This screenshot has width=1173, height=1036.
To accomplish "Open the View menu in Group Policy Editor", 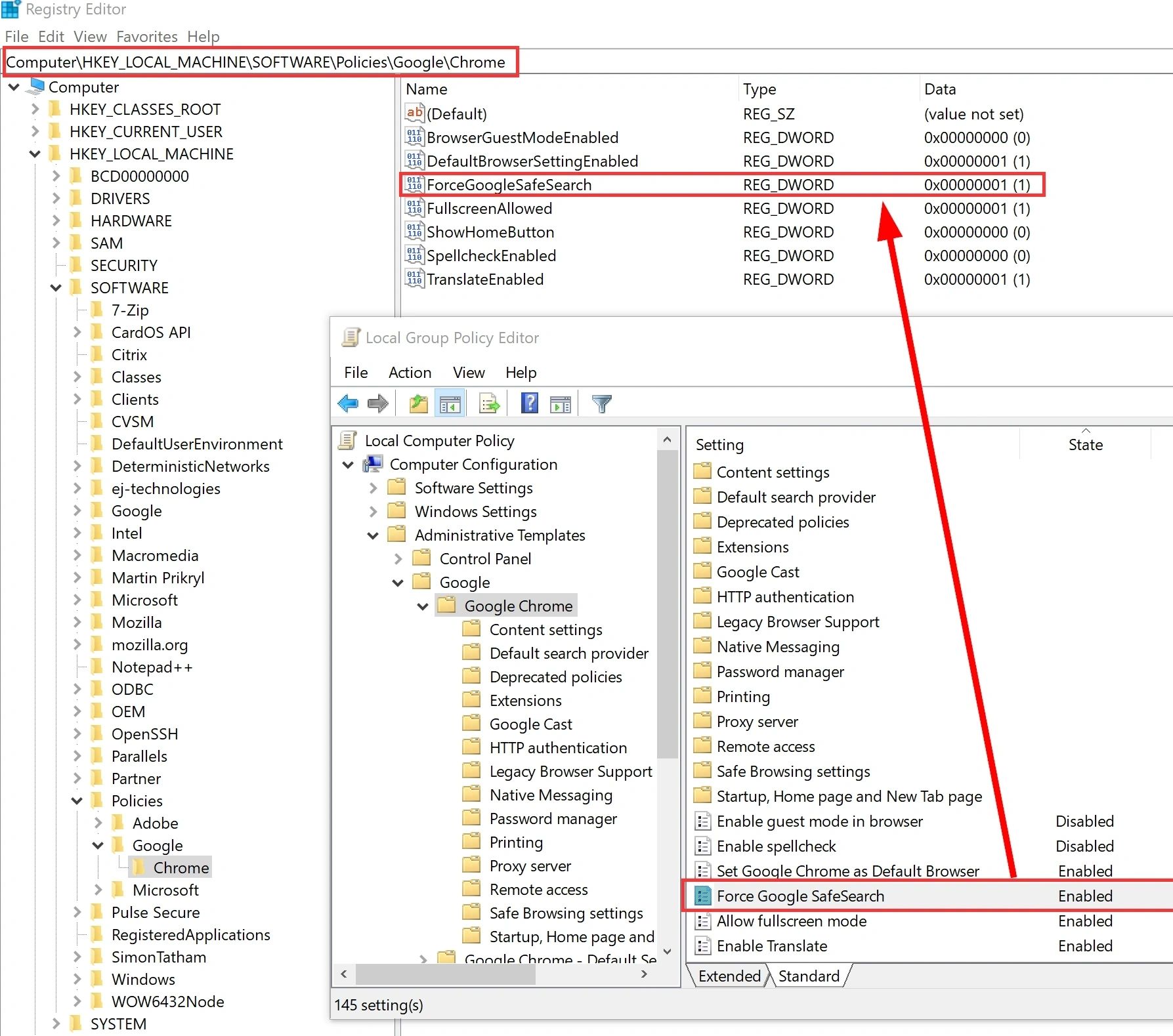I will [x=469, y=372].
